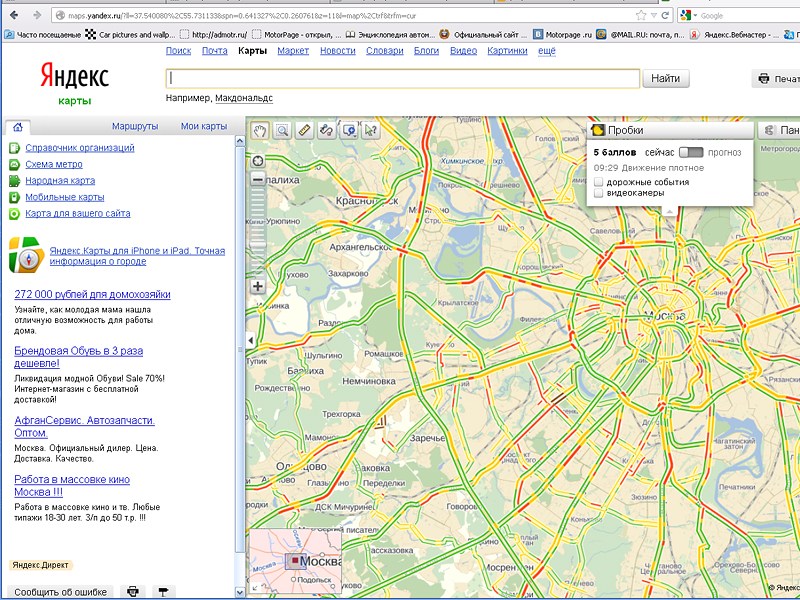Select the zoom-to-area magnifier tool
Screen dimensions: 800x600
[282, 131]
